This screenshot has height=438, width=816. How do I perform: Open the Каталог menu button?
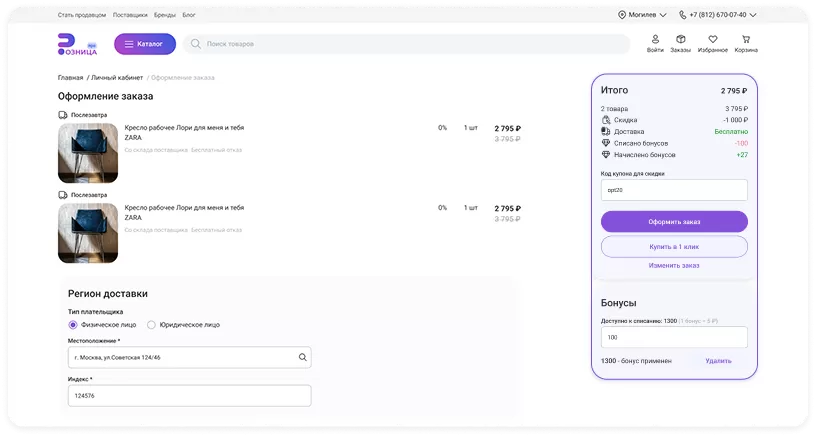145,44
